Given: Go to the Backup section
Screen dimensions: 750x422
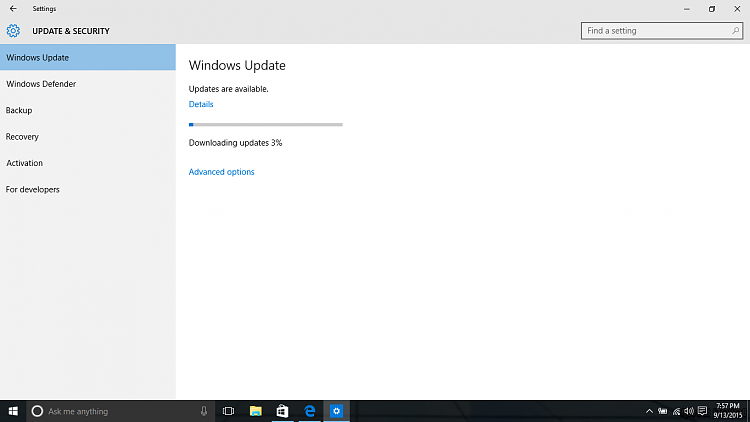Looking at the screenshot, I should tap(88, 110).
